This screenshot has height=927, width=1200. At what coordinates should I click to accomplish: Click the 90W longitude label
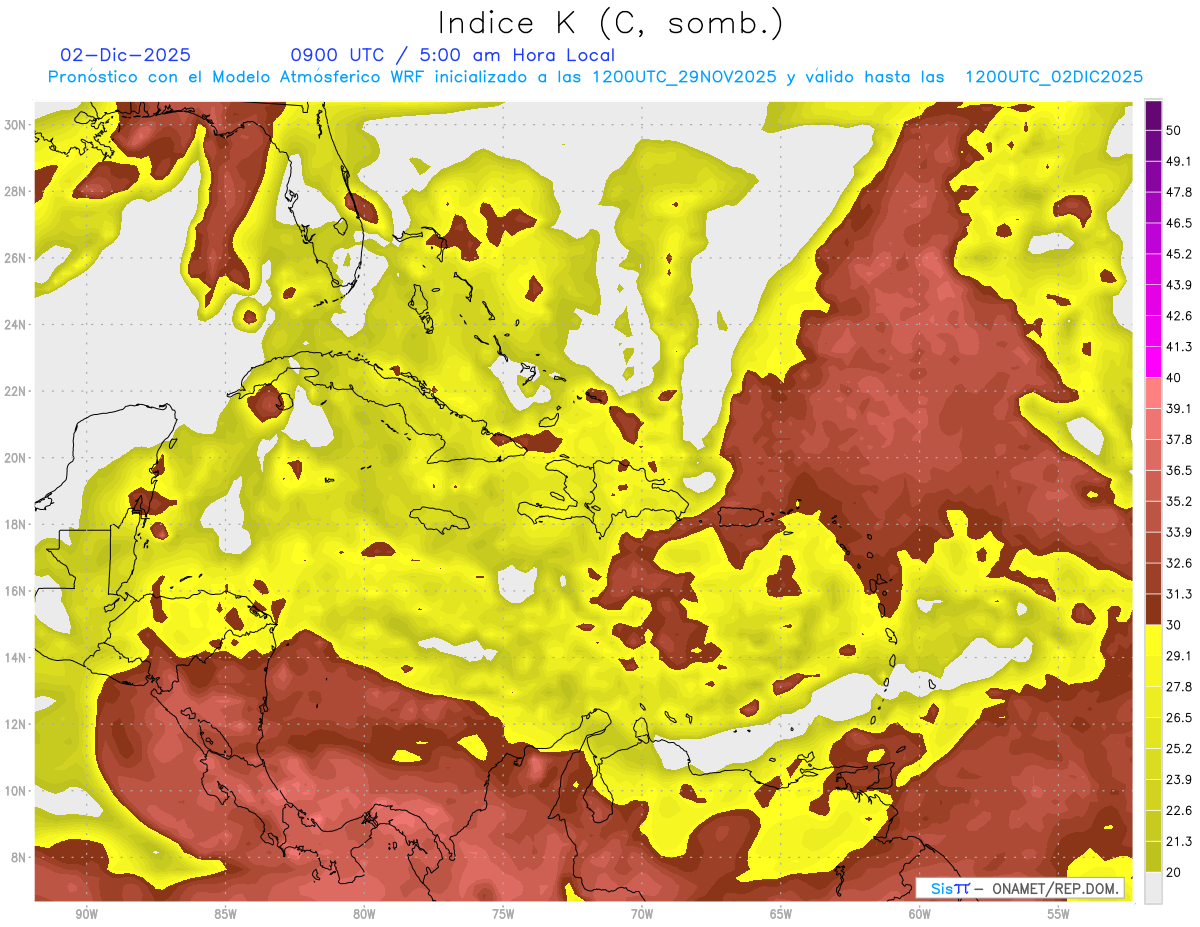coord(87,914)
